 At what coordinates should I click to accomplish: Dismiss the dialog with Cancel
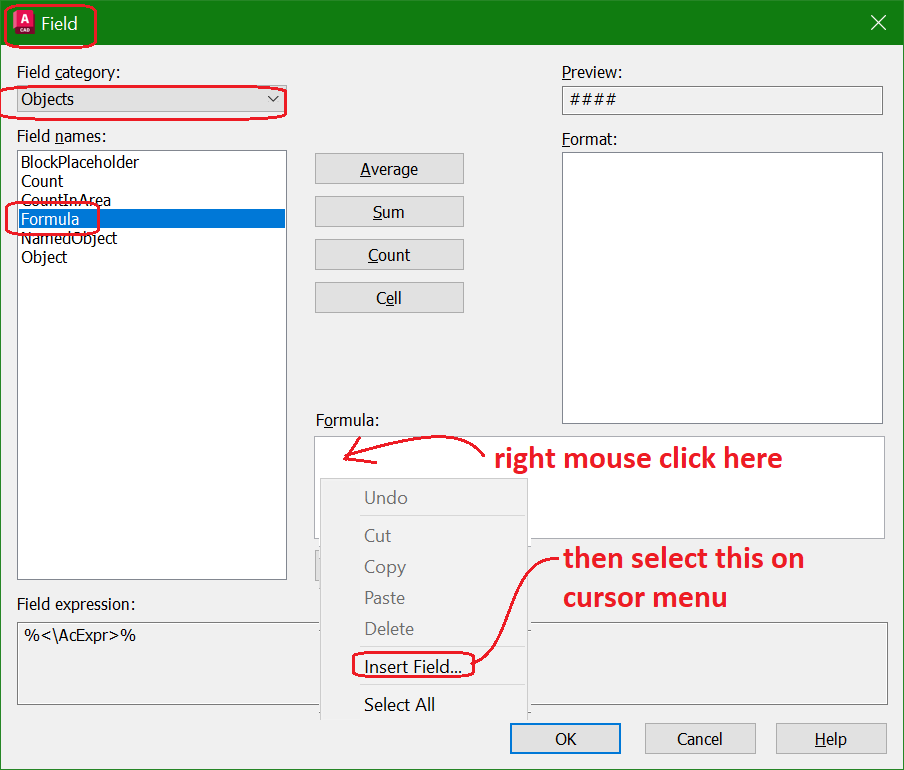(x=700, y=738)
